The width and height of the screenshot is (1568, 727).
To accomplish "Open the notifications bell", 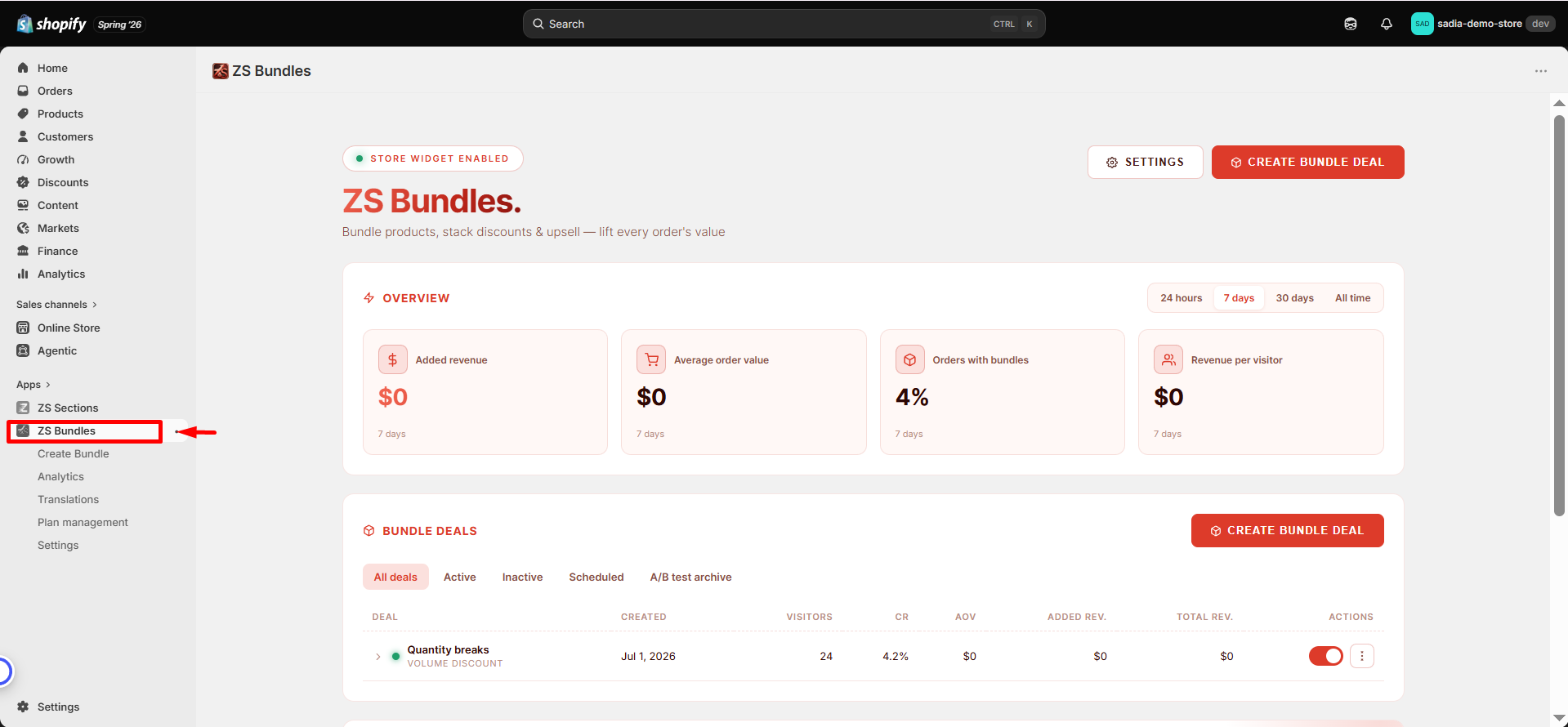I will [x=1387, y=24].
